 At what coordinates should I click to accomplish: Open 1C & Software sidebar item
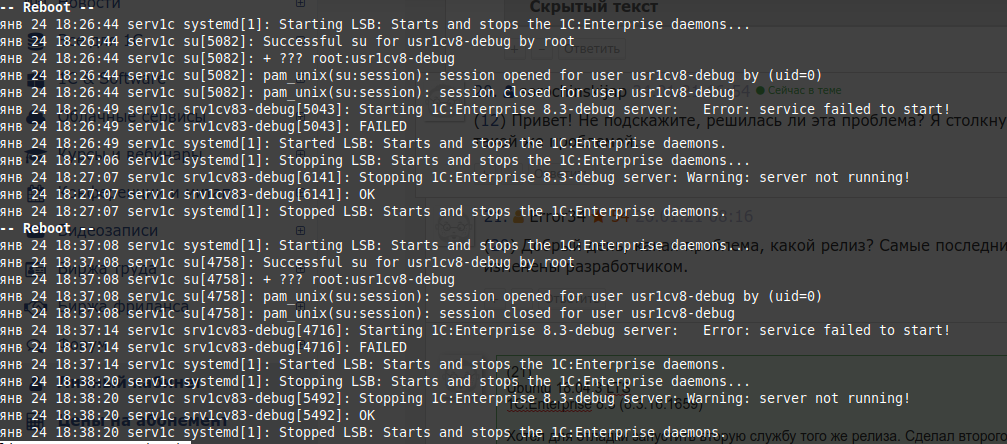point(111,80)
